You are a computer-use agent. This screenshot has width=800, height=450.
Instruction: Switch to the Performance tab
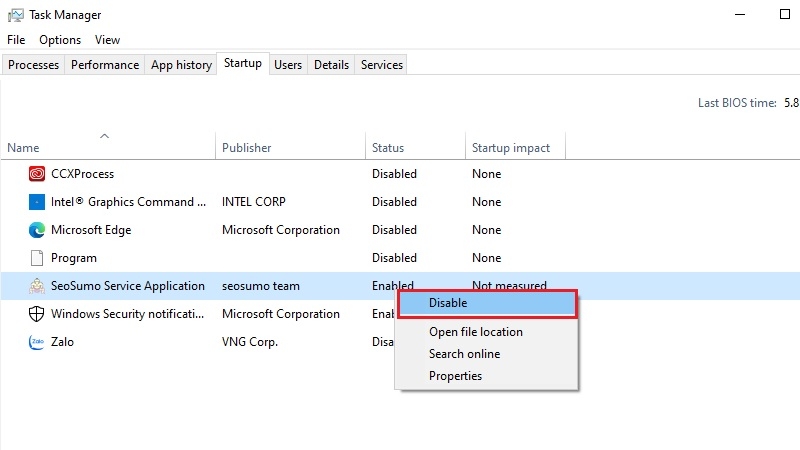[105, 65]
